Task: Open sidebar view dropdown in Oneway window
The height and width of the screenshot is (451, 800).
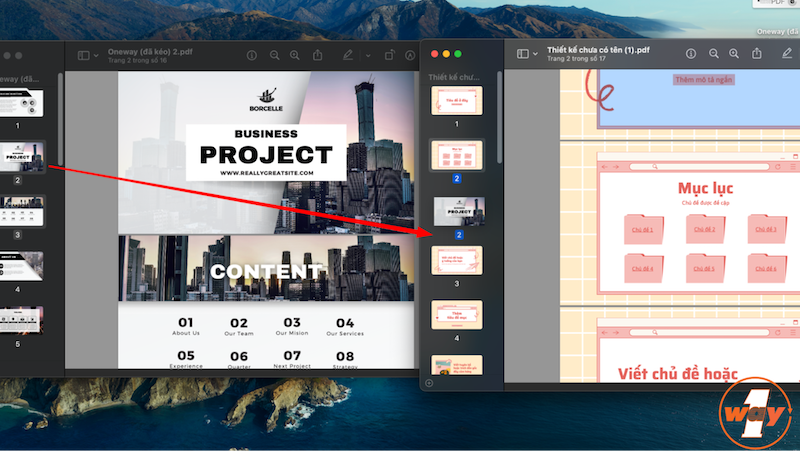Action: pos(96,55)
